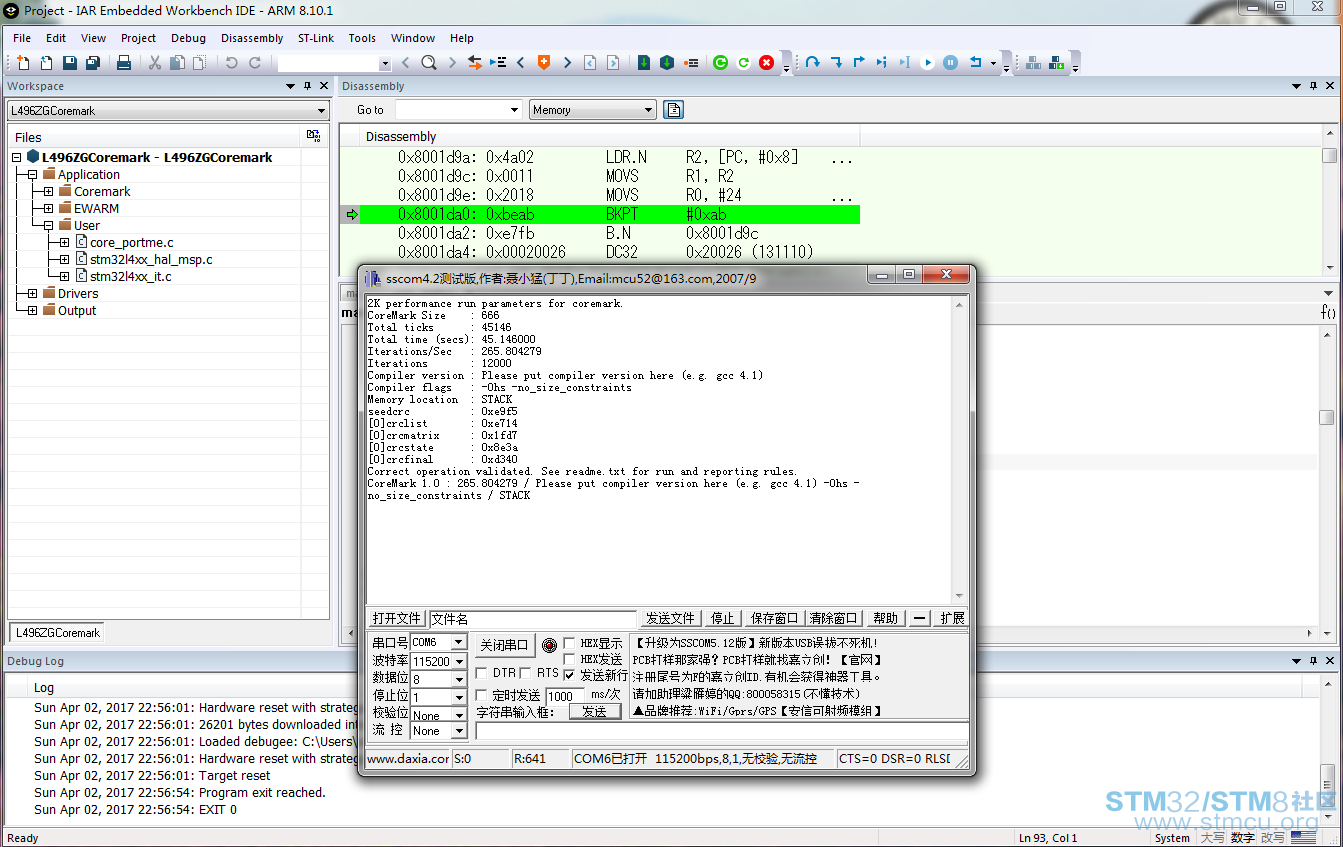The image size is (1343, 847).
Task: Click the 扩展 extend button
Action: pyautogui.click(x=952, y=618)
